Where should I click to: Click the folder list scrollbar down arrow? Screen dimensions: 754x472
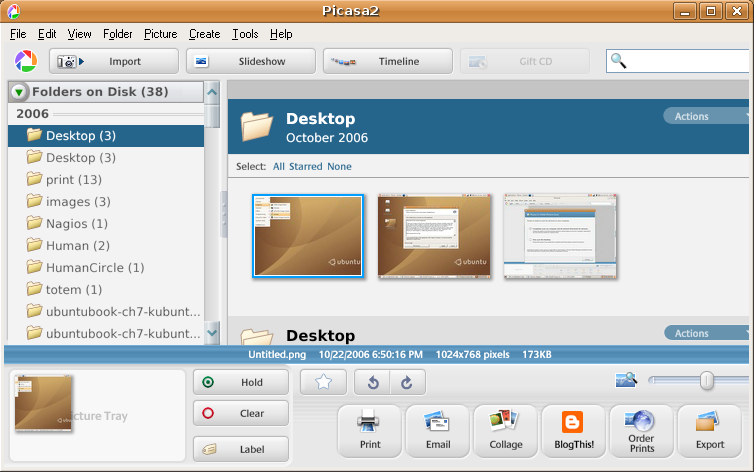(x=212, y=332)
